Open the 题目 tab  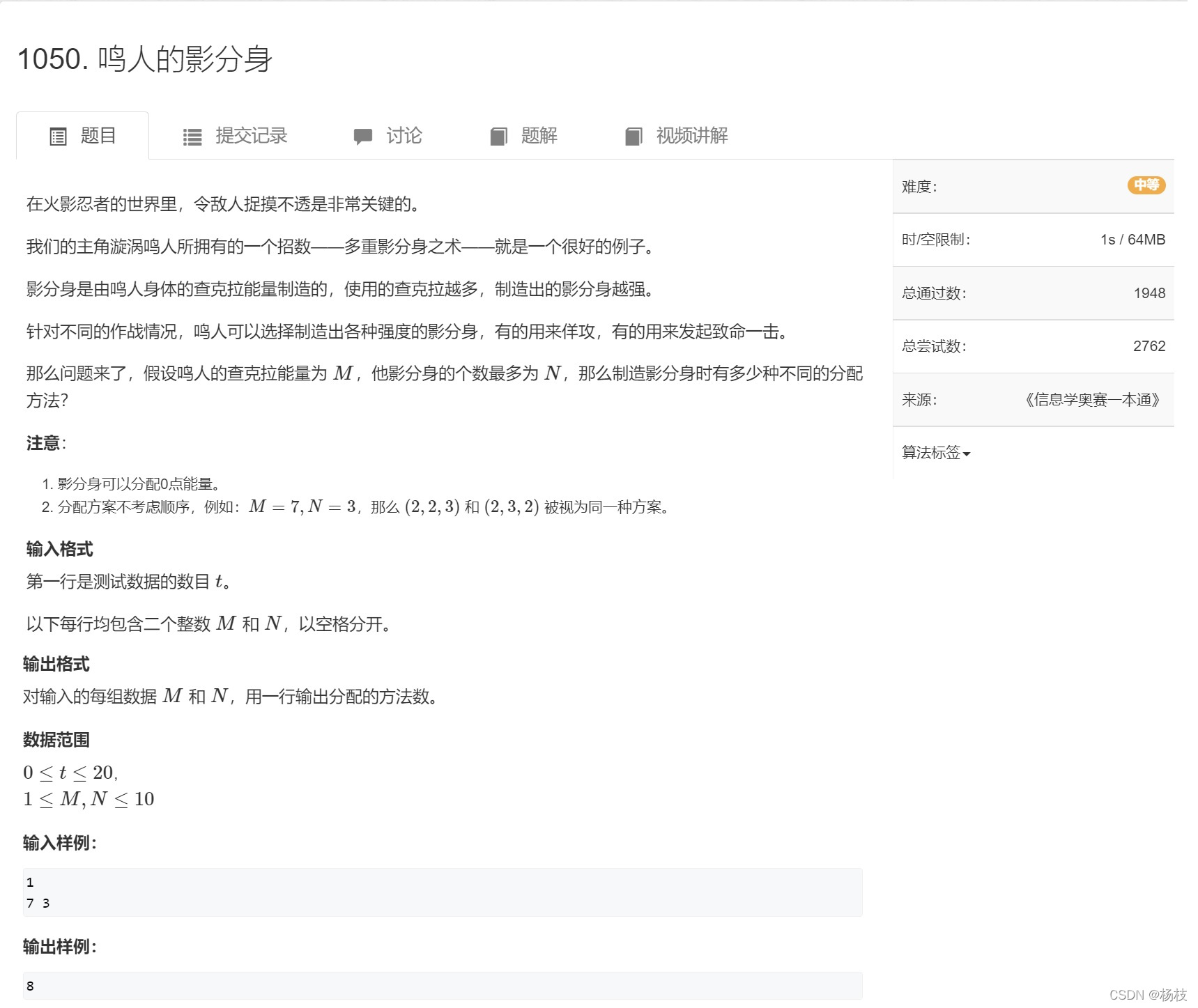(x=82, y=136)
